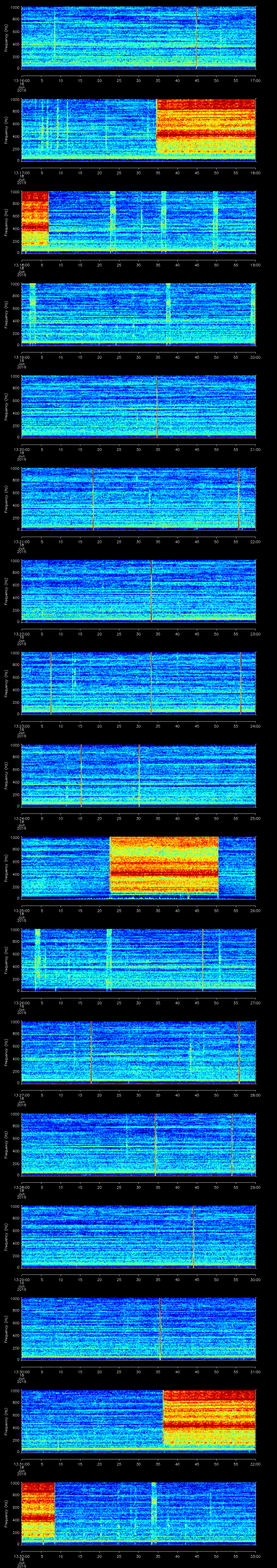Click red noise block in 13:25 spectrogram
277x1568 pixels.
(x=164, y=864)
